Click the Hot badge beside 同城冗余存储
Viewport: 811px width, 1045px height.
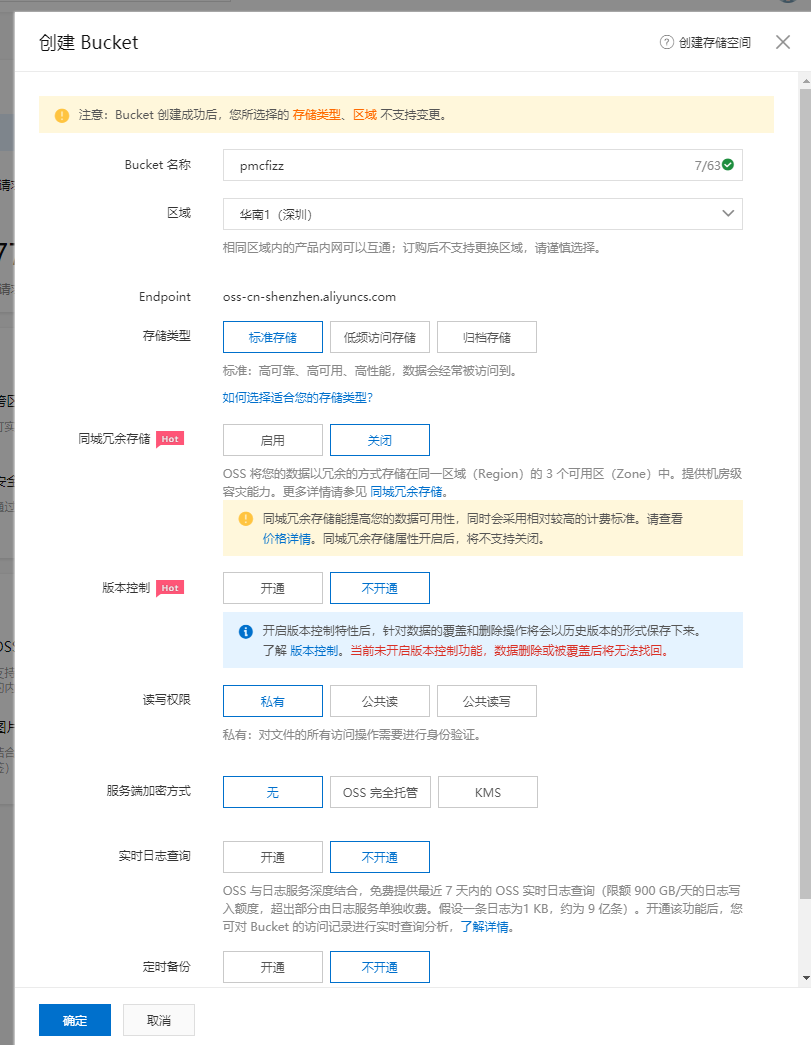[170, 438]
